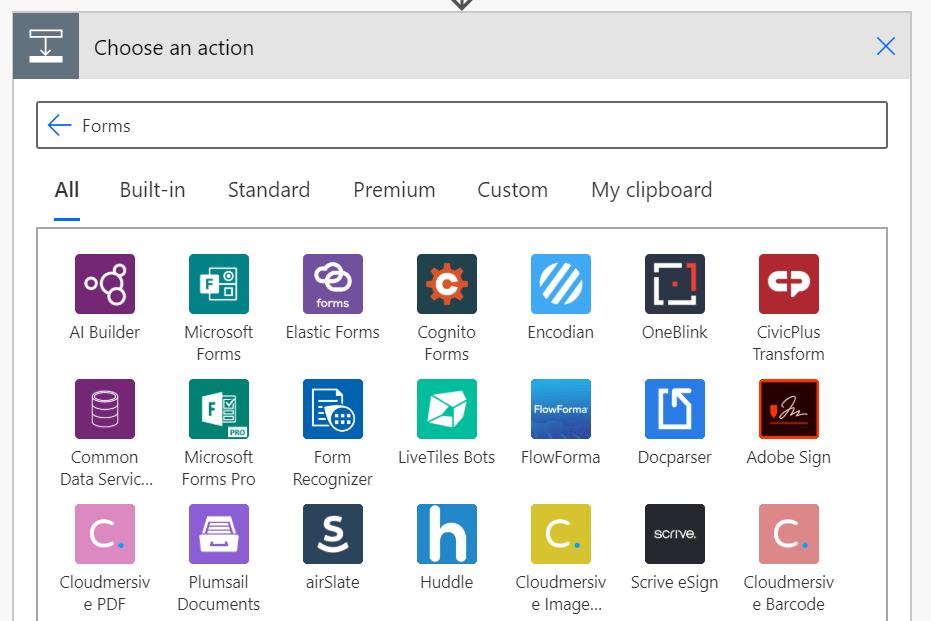Image resolution: width=931 pixels, height=621 pixels.
Task: Select the Common Data Service connector
Action: coord(105,409)
